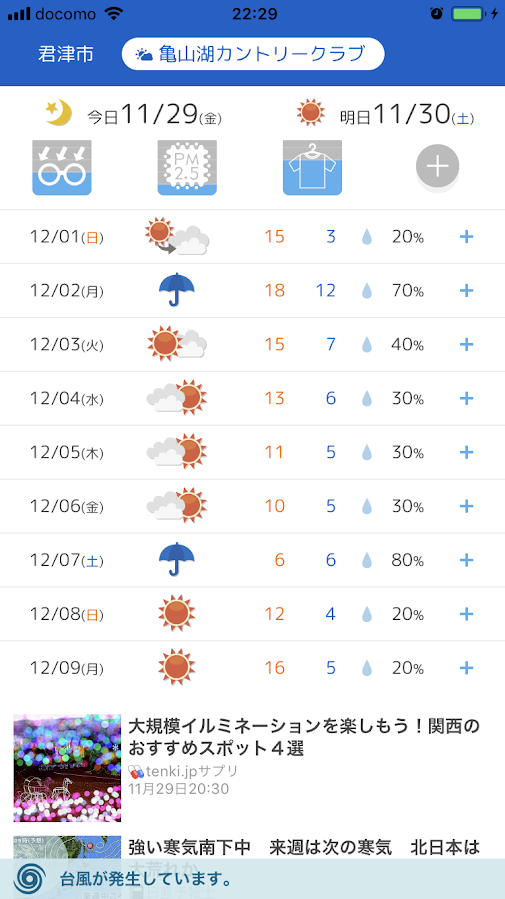Open the pollen glasses index icon
This screenshot has height=899, width=505.
(x=61, y=167)
